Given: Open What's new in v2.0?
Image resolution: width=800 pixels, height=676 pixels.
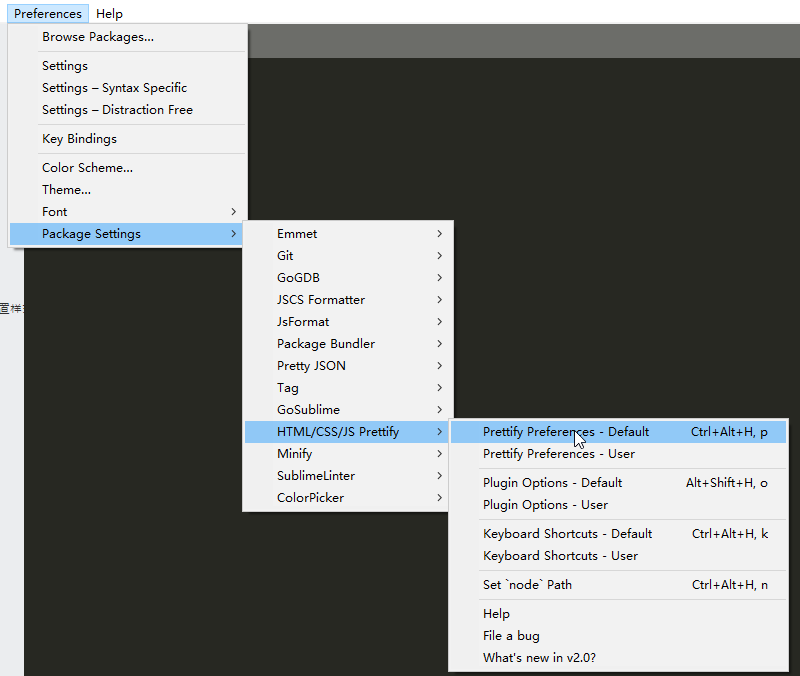Looking at the screenshot, I should click(539, 658).
